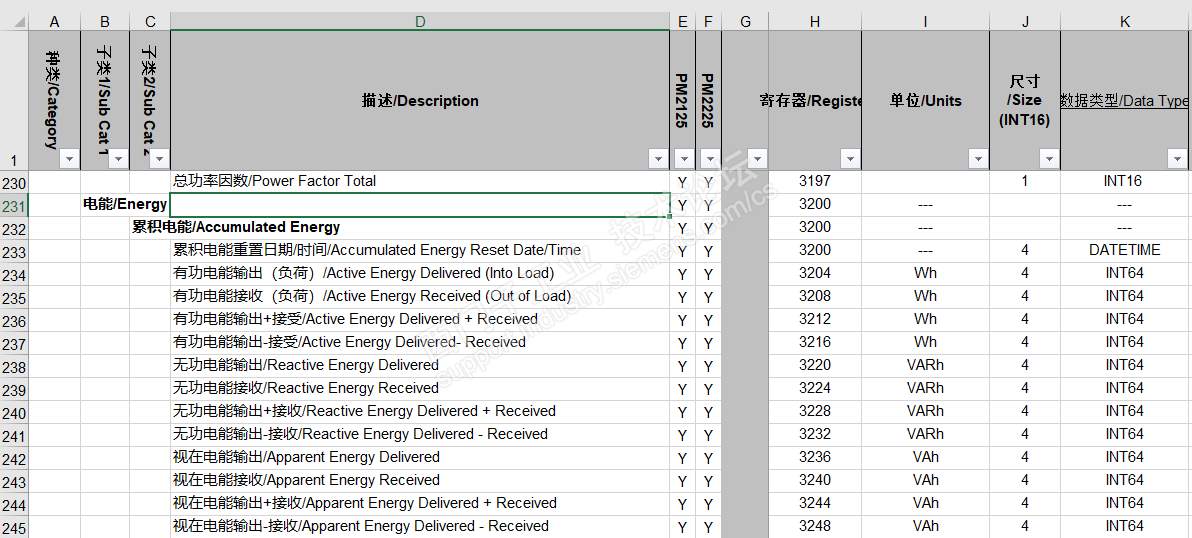Select column H header
Screen dimensions: 1192x538
click(815, 22)
